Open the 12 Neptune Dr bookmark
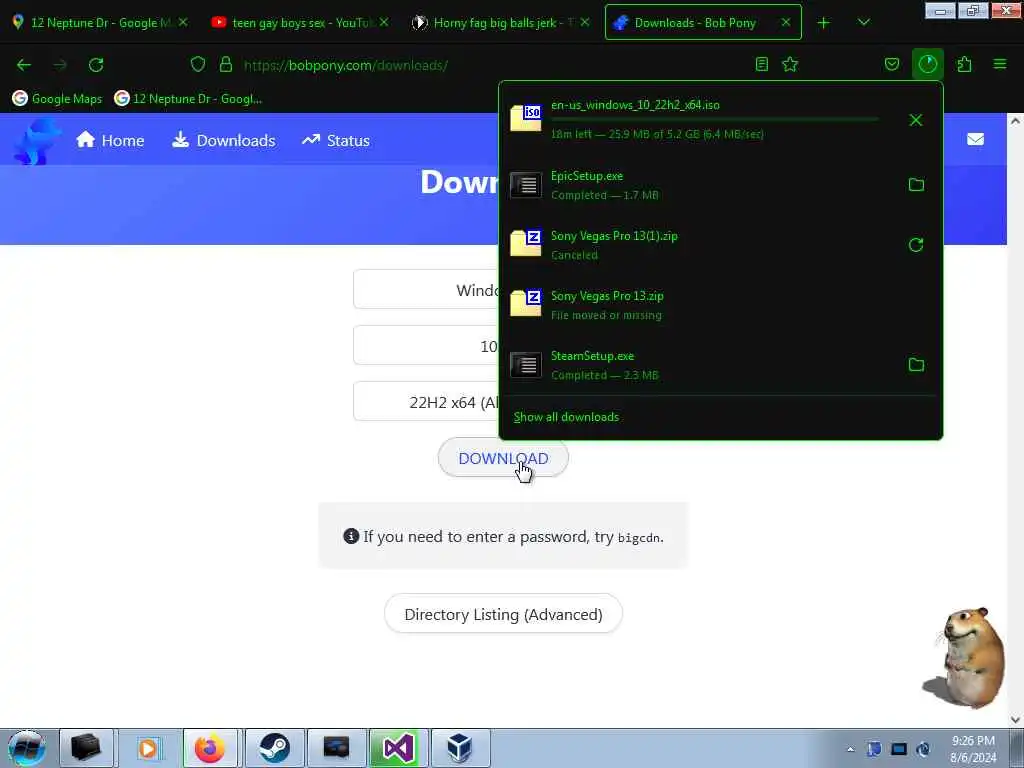 tap(189, 99)
